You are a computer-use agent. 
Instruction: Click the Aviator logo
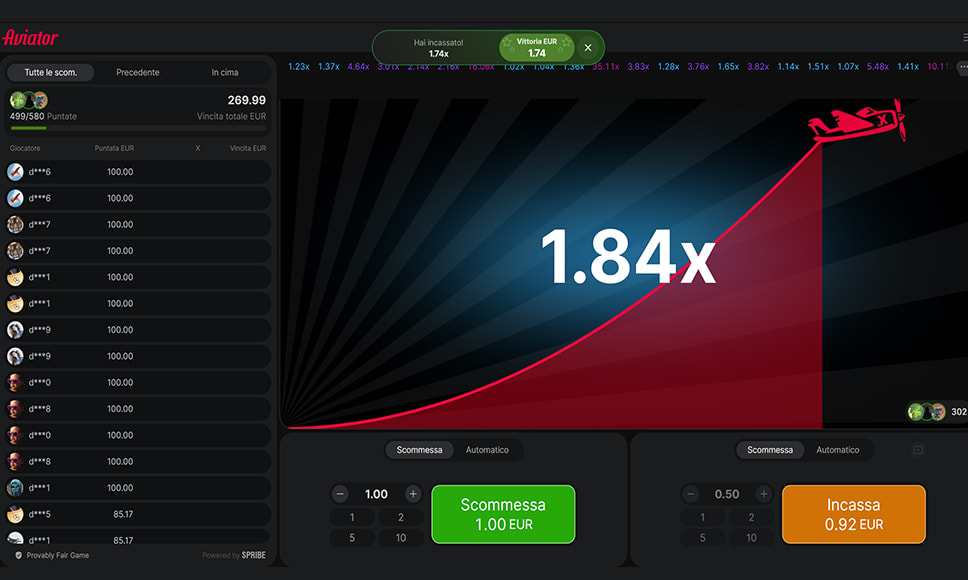click(31, 38)
